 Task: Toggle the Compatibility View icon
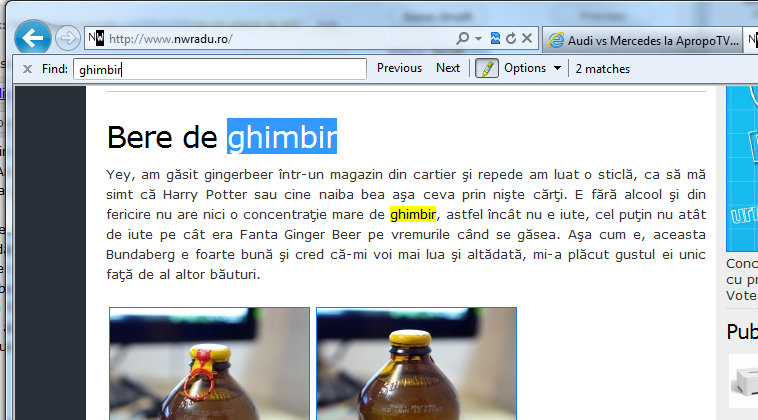(495, 38)
